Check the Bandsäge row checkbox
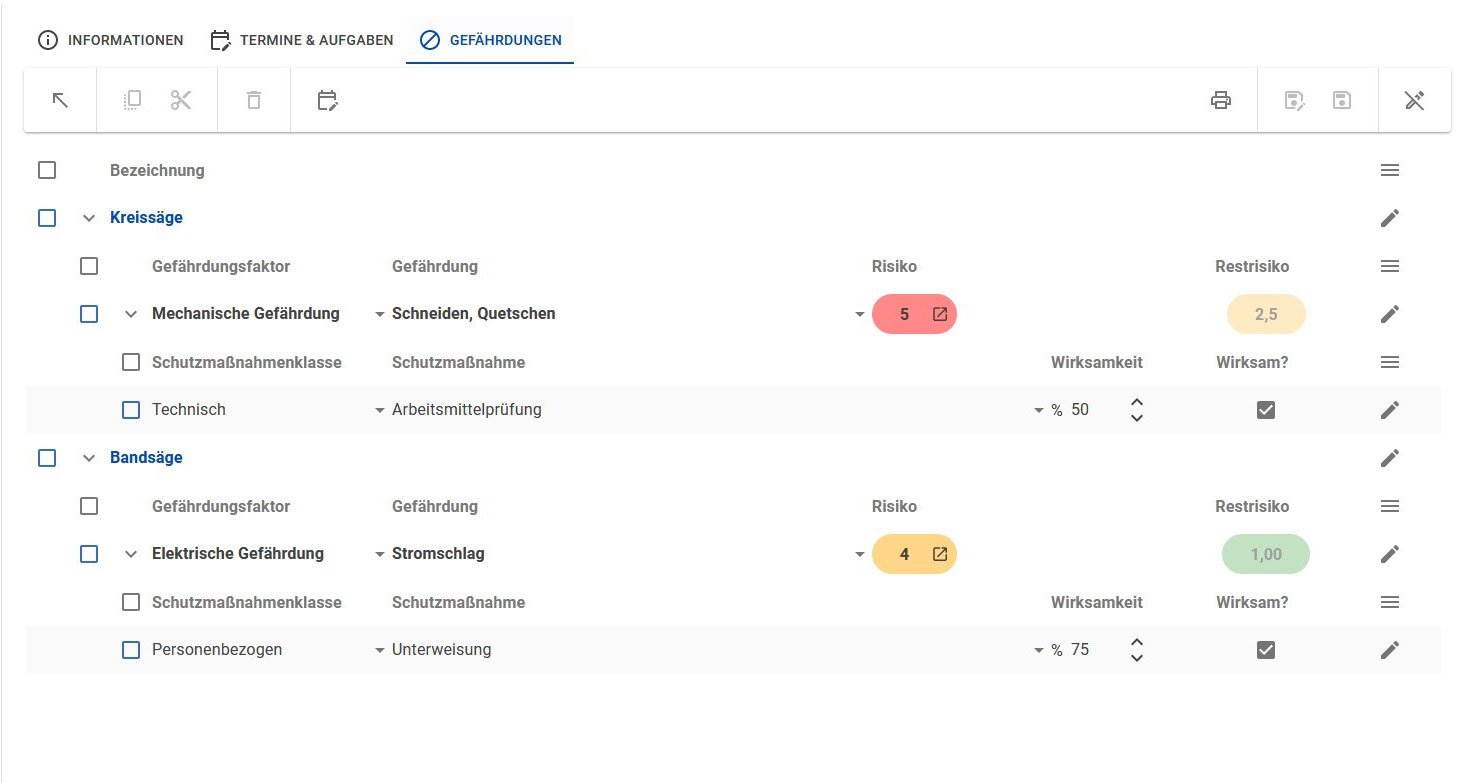This screenshot has height=783, width=1462. 47,458
